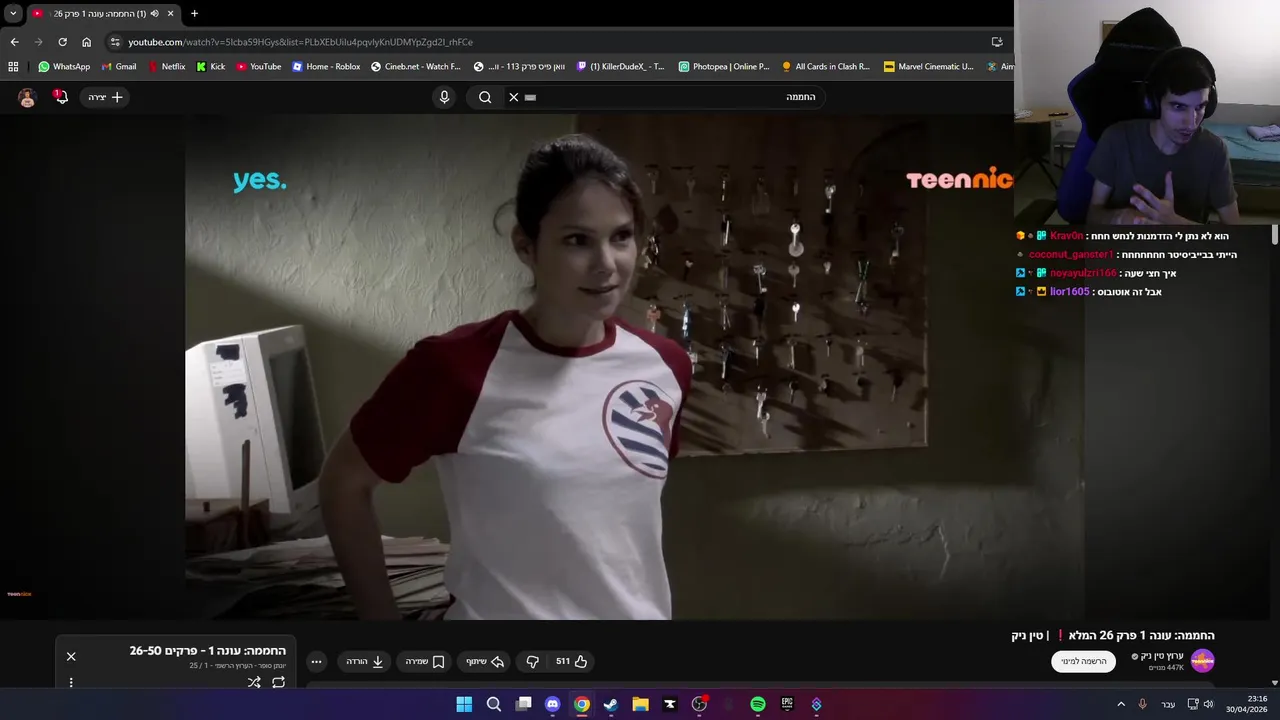The image size is (1280, 720).
Task: Click the share video button
Action: pos(484,661)
